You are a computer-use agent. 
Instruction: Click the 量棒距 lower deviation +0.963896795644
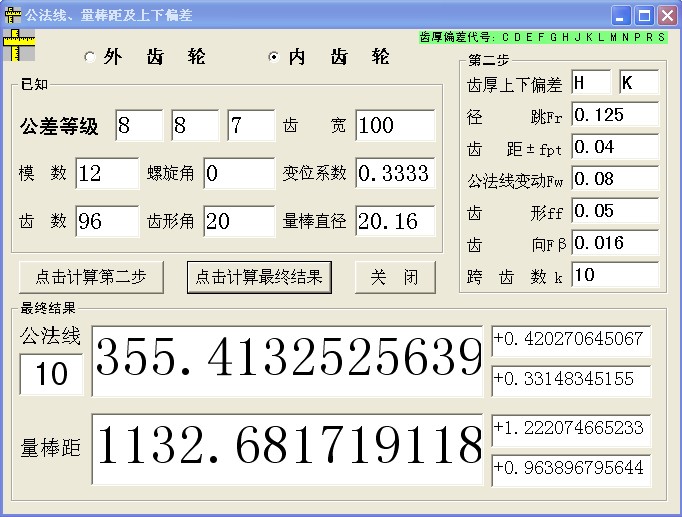(x=571, y=470)
